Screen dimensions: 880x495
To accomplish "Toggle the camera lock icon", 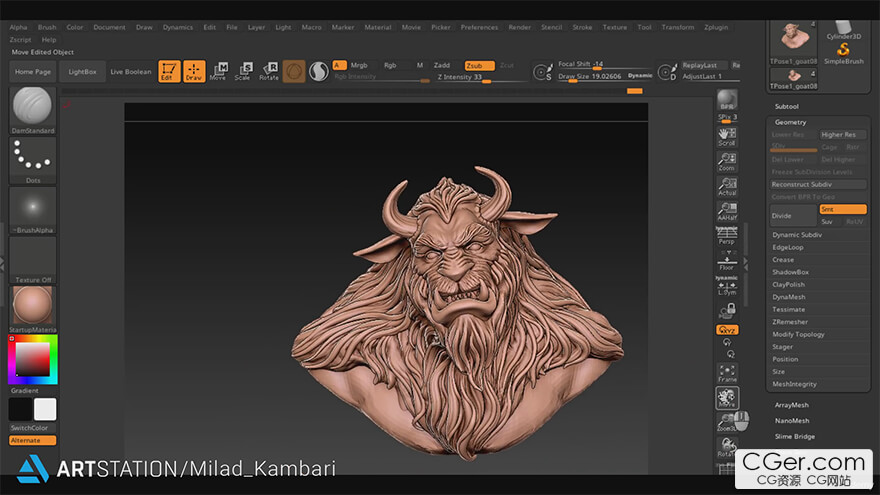I will coord(727,310).
